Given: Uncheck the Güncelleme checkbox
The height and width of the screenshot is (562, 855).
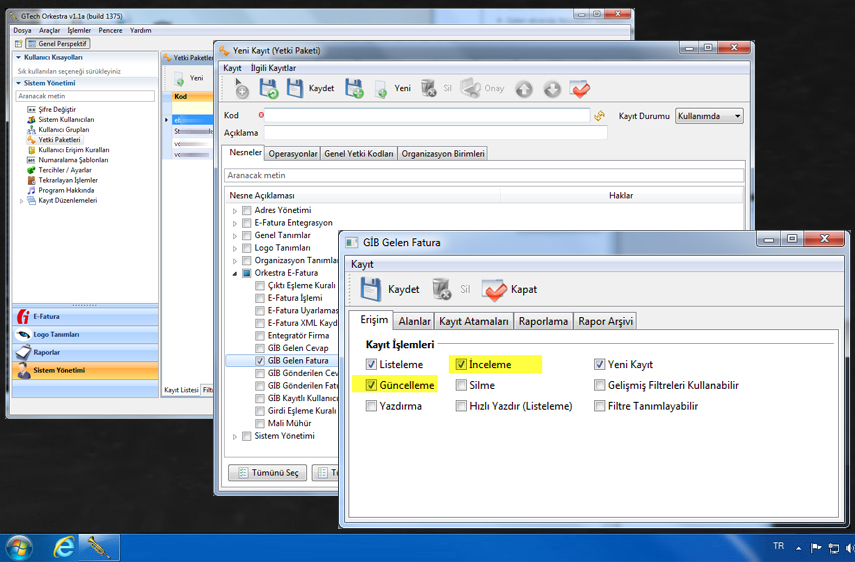Looking at the screenshot, I should pyautogui.click(x=371, y=385).
